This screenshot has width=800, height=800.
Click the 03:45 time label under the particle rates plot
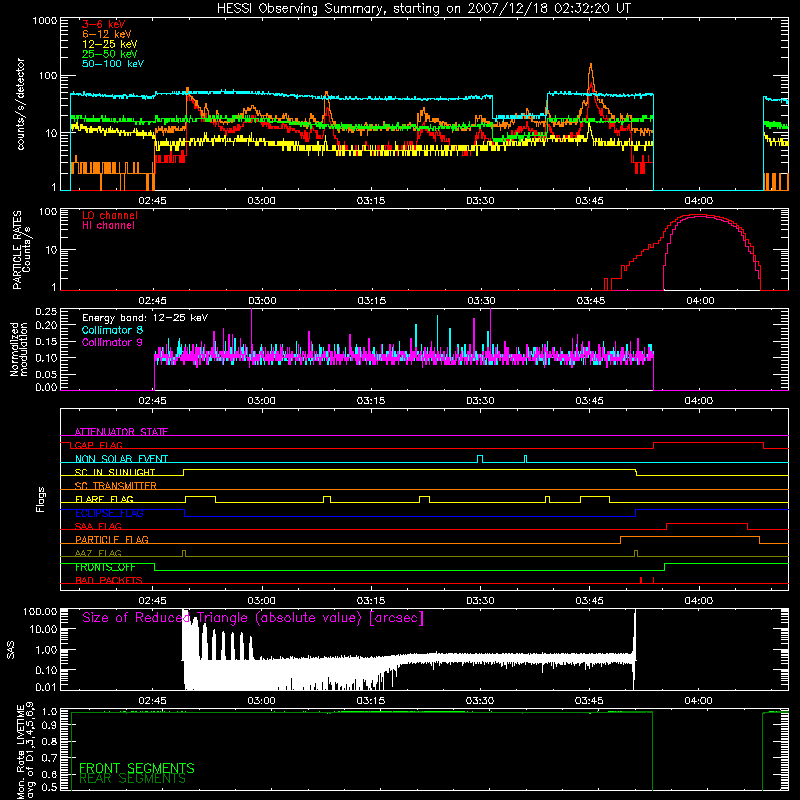click(590, 301)
